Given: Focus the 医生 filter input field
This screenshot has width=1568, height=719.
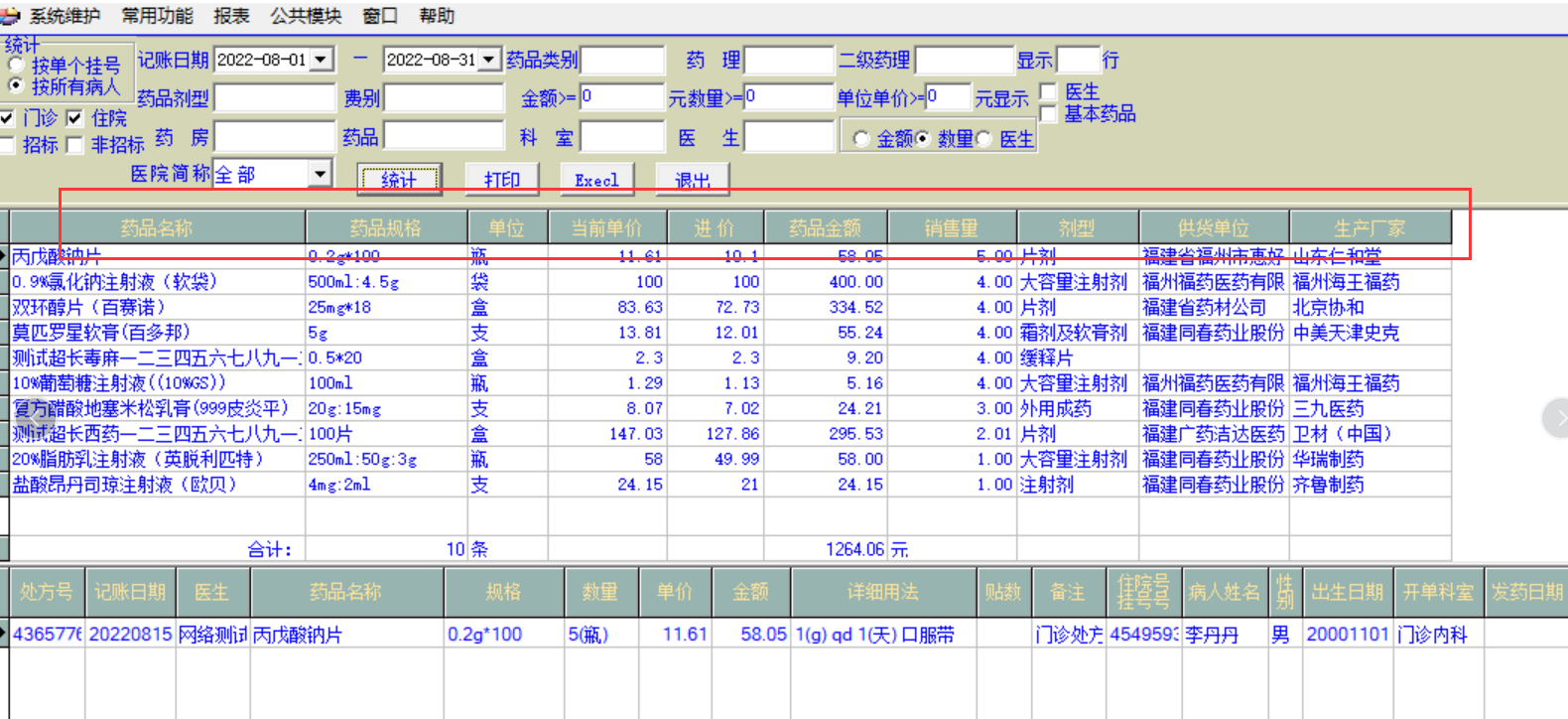Looking at the screenshot, I should click(789, 136).
